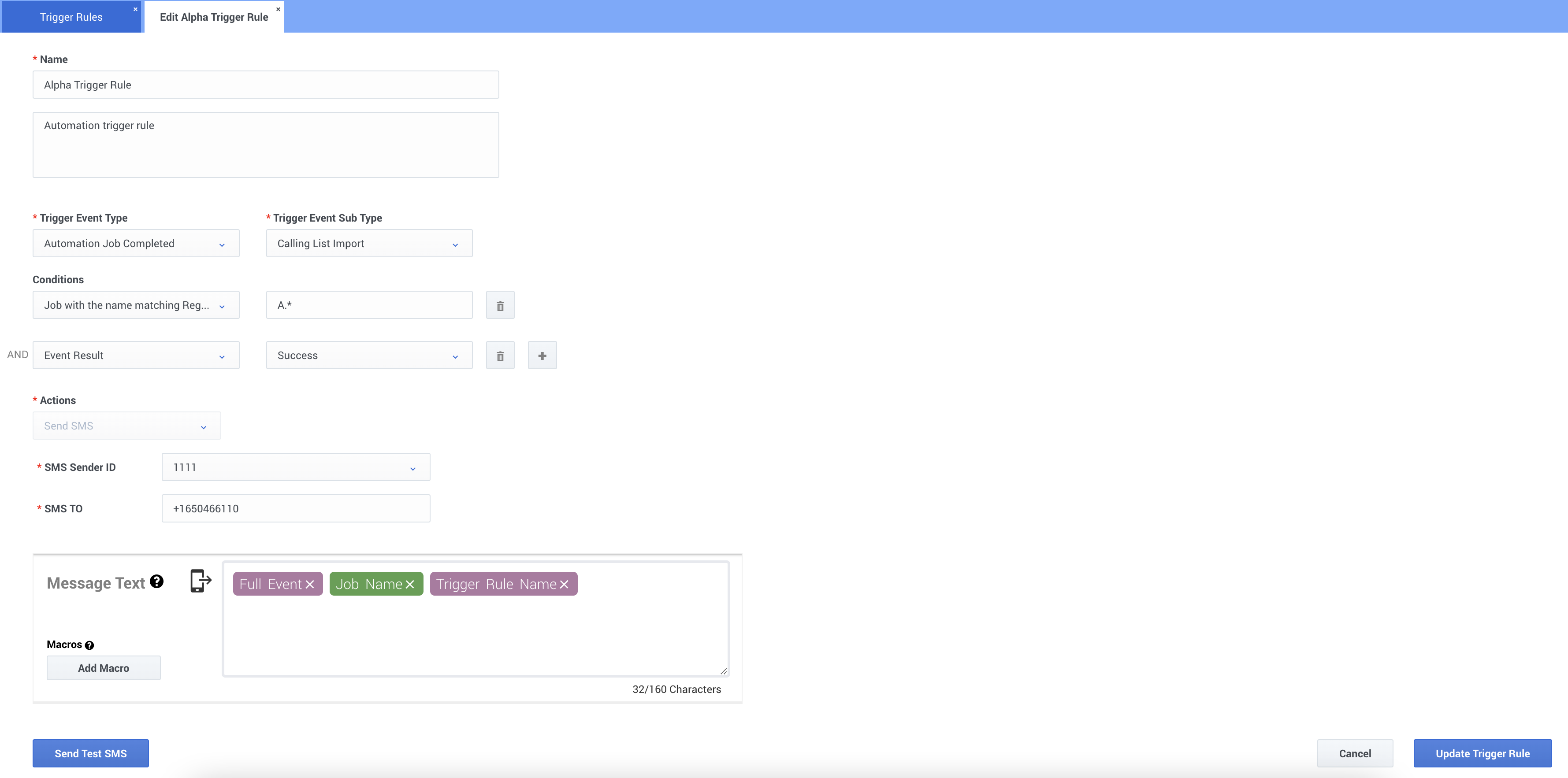This screenshot has width=1568, height=778.
Task: Click the Trigger Event Type label
Action: pos(83,219)
